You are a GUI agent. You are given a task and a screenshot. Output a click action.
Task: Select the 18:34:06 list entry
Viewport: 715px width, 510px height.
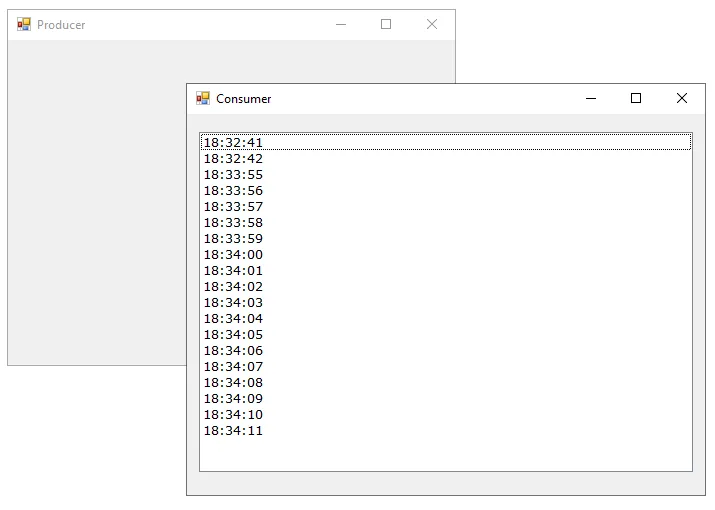pyautogui.click(x=446, y=350)
